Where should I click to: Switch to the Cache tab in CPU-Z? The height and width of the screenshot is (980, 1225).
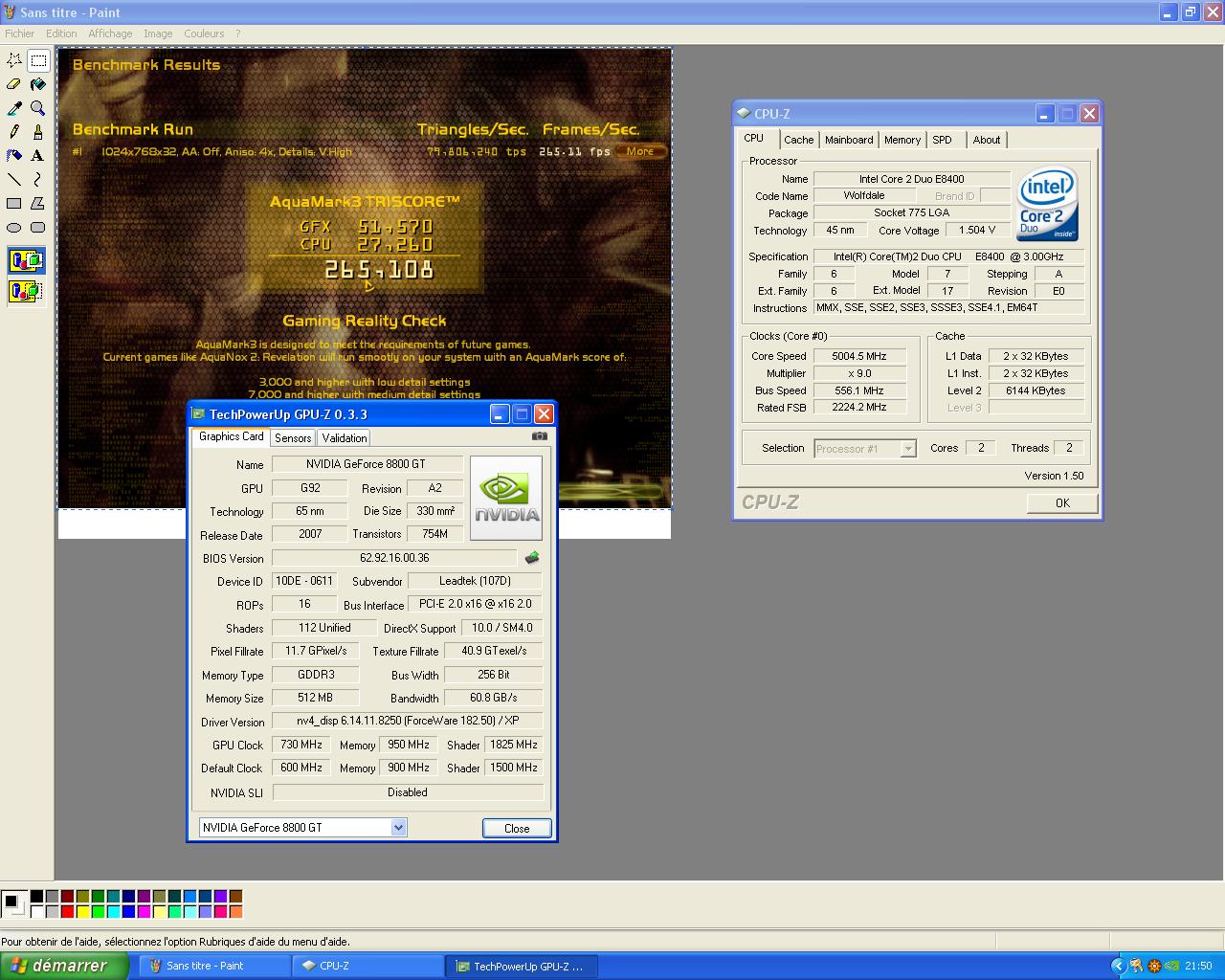[798, 140]
